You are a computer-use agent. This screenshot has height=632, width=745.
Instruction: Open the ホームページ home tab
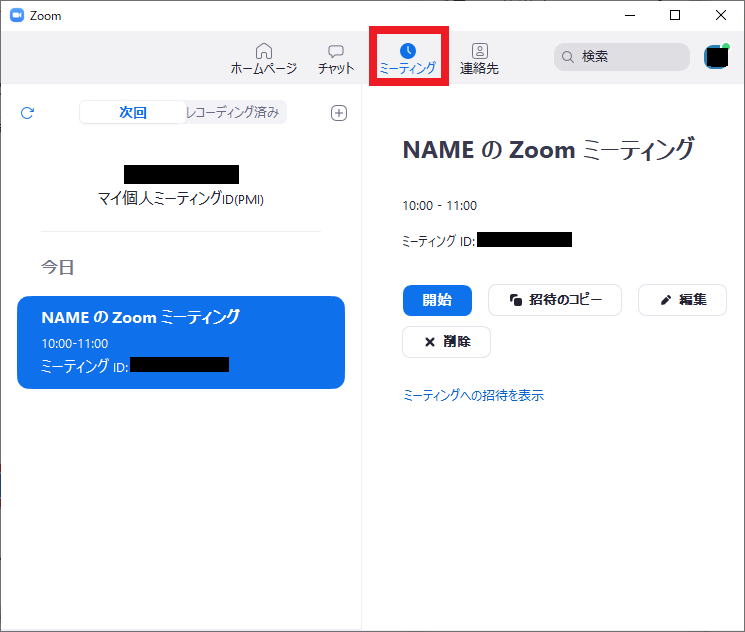click(264, 58)
